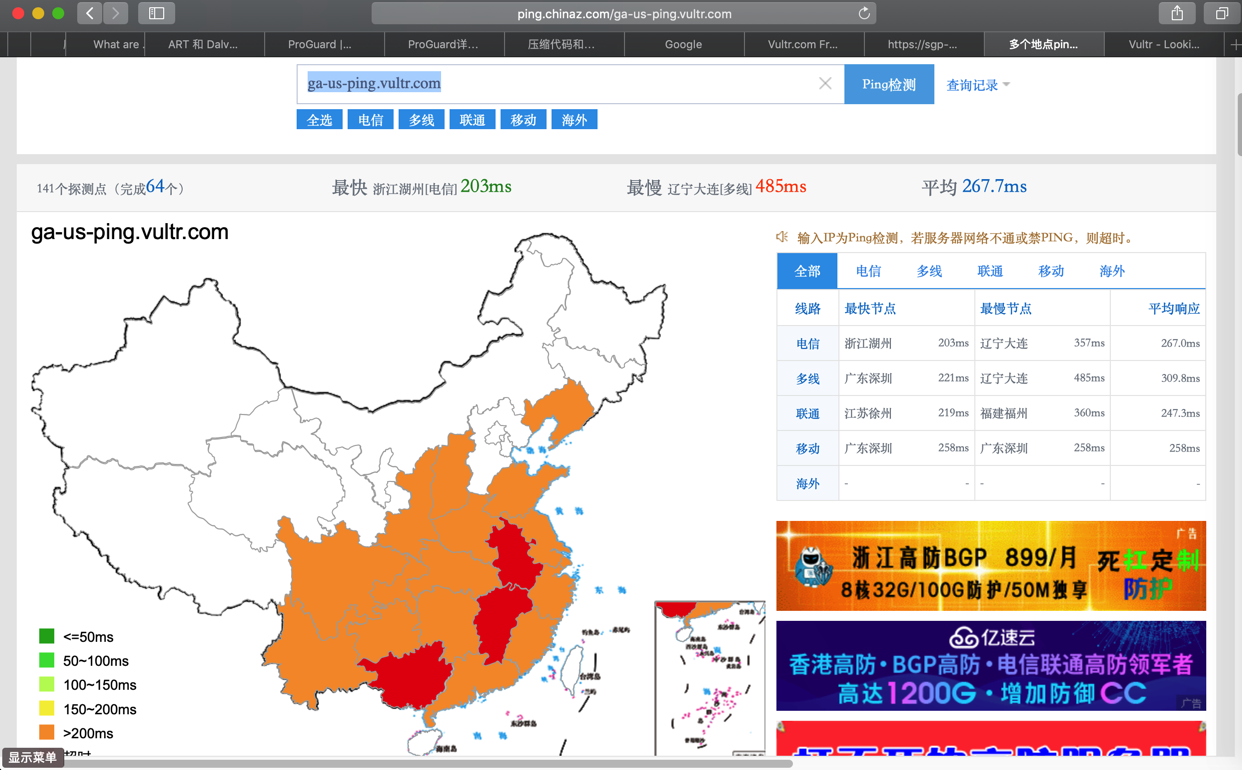Switch to Google browser tab
Screen dimensions: 1242x770
click(684, 44)
